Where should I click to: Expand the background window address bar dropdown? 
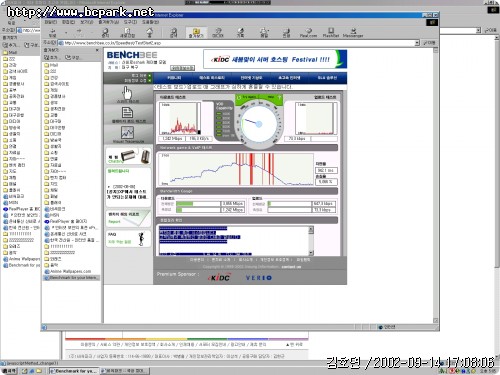click(478, 30)
